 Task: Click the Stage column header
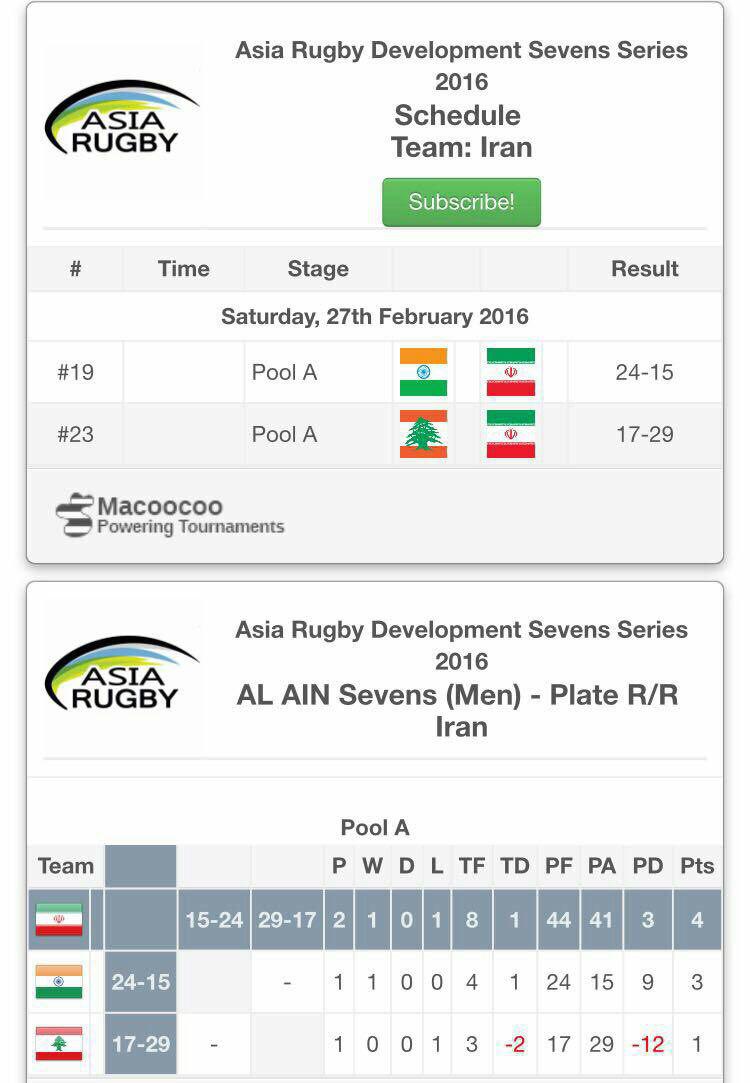[318, 269]
